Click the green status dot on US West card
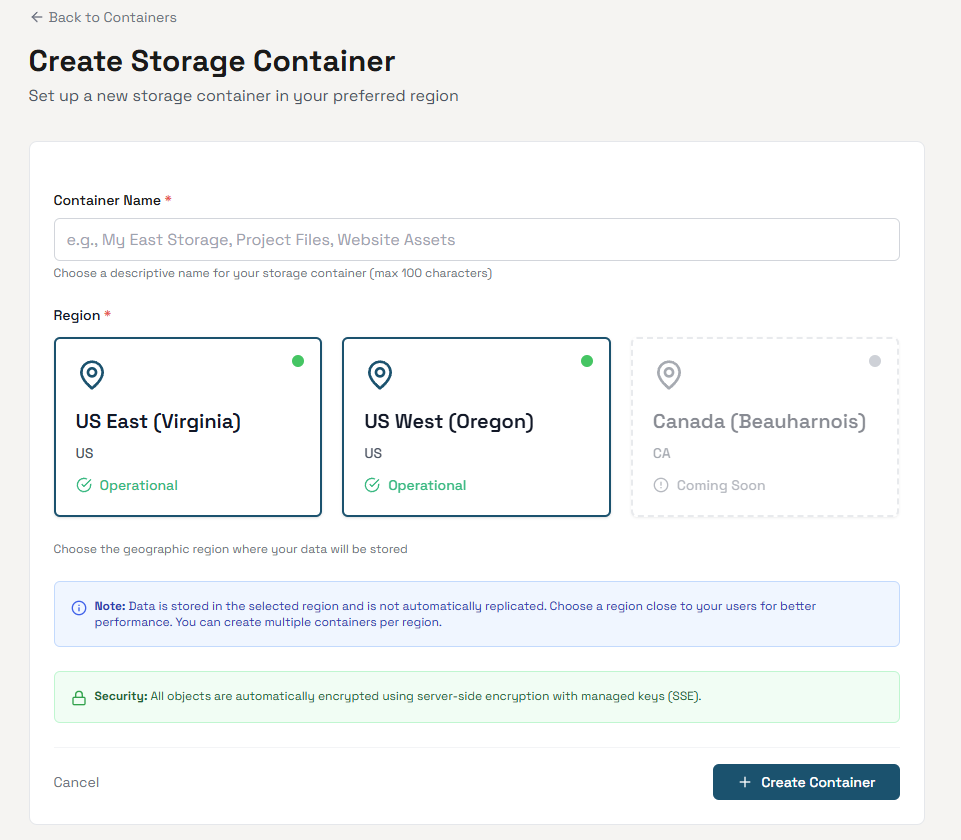 pos(586,361)
